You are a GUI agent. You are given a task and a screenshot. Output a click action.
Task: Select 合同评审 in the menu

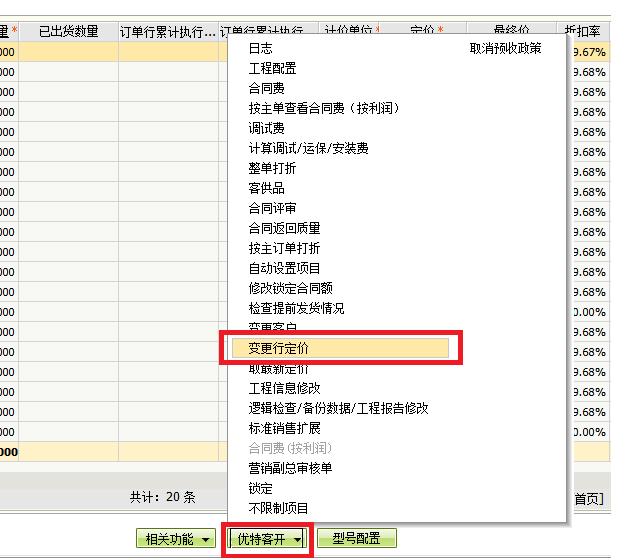click(x=272, y=208)
